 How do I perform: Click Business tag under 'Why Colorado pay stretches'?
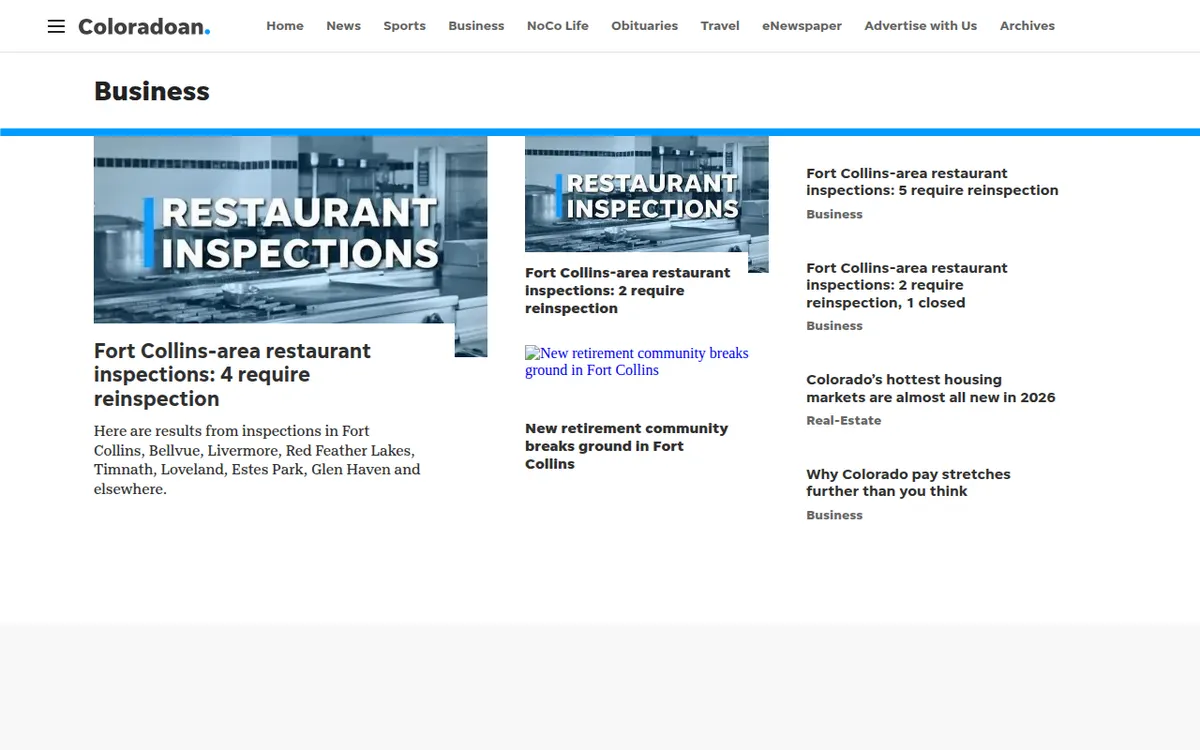click(x=834, y=515)
